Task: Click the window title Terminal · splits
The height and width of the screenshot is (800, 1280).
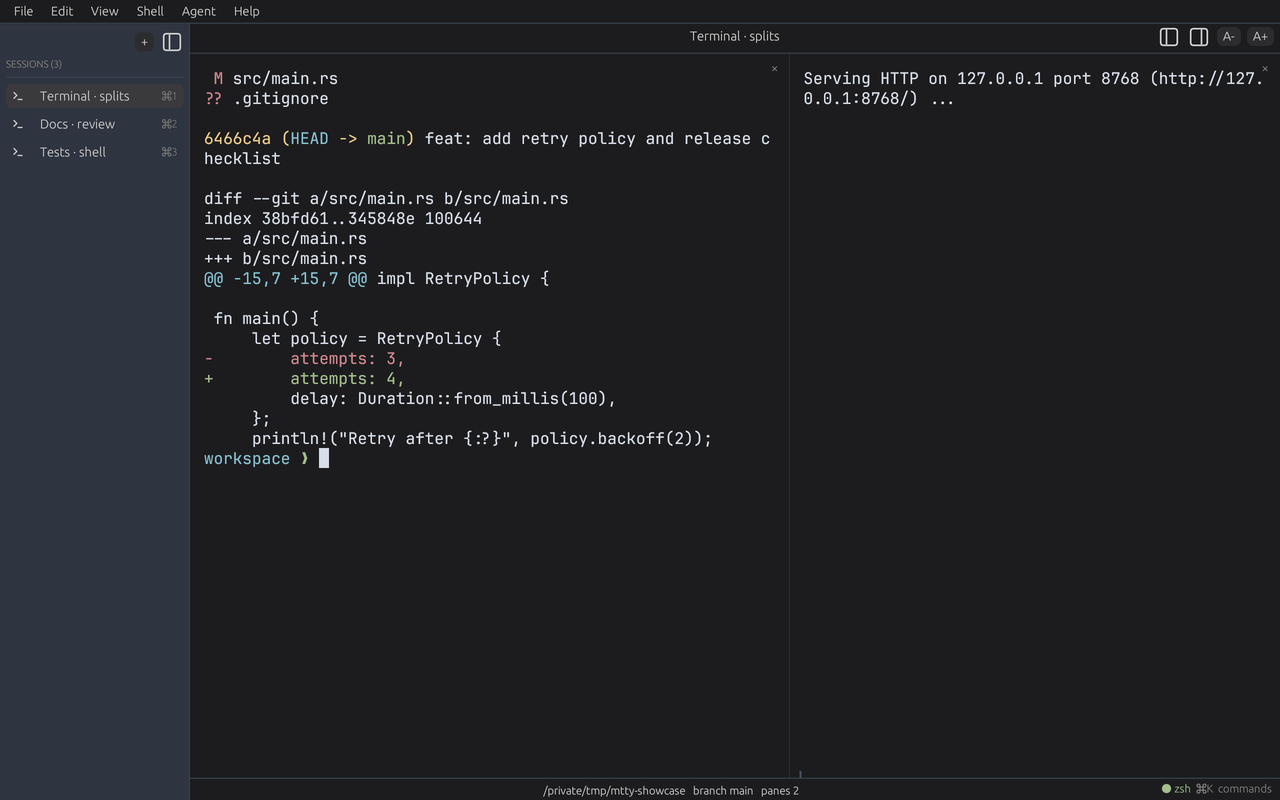Action: pos(735,36)
